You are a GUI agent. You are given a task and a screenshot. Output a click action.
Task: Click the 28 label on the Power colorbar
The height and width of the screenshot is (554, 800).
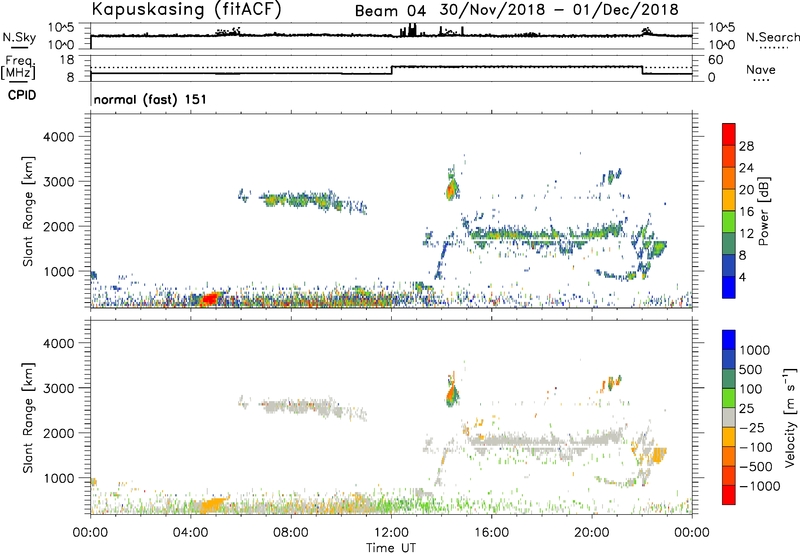coord(746,146)
